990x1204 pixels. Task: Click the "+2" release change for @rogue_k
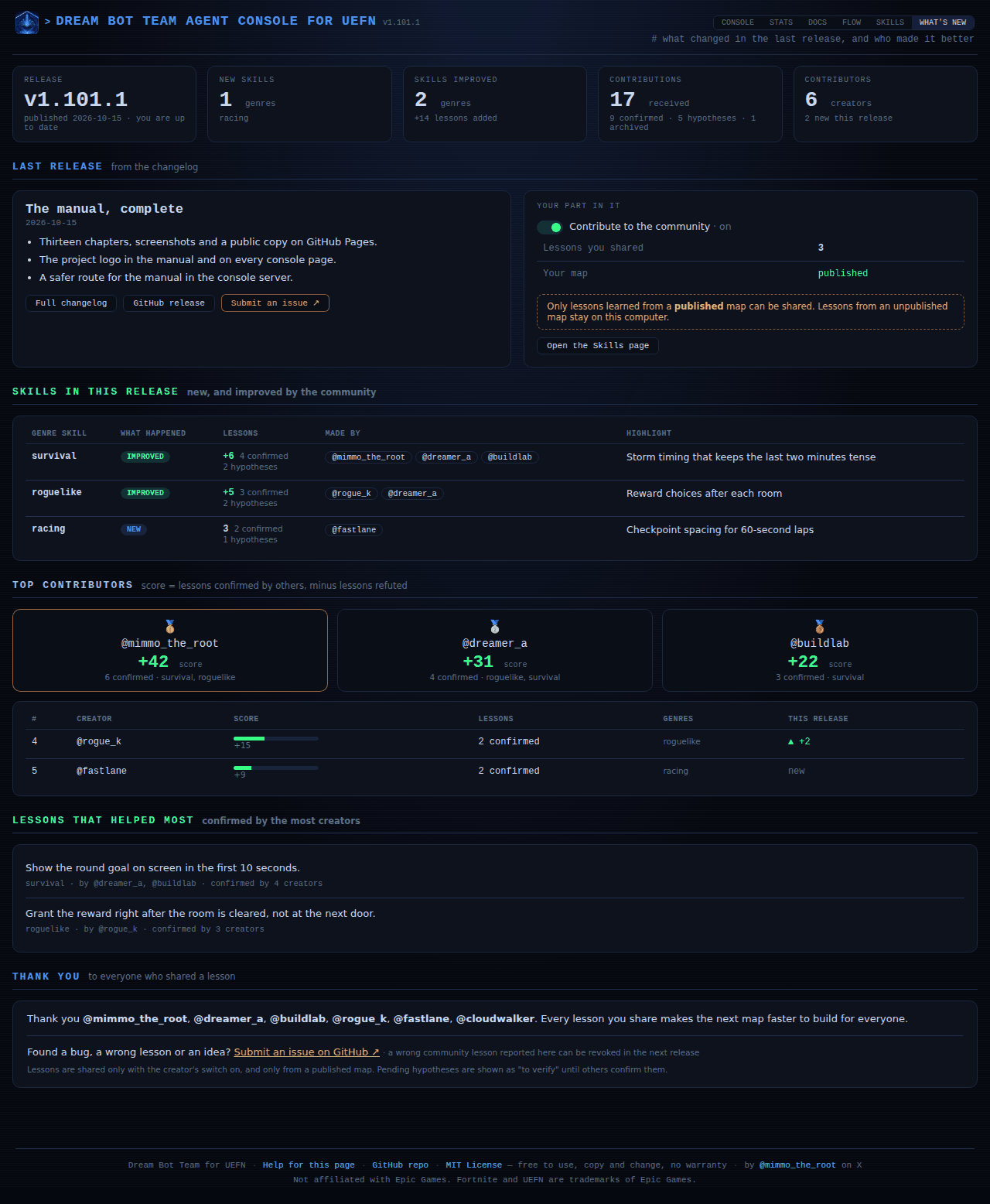(x=799, y=741)
